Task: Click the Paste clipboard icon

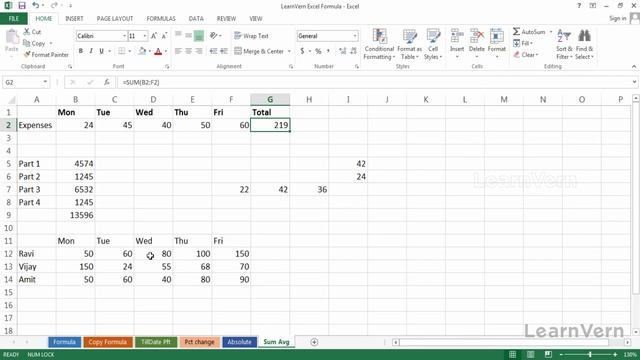Action: coord(12,37)
